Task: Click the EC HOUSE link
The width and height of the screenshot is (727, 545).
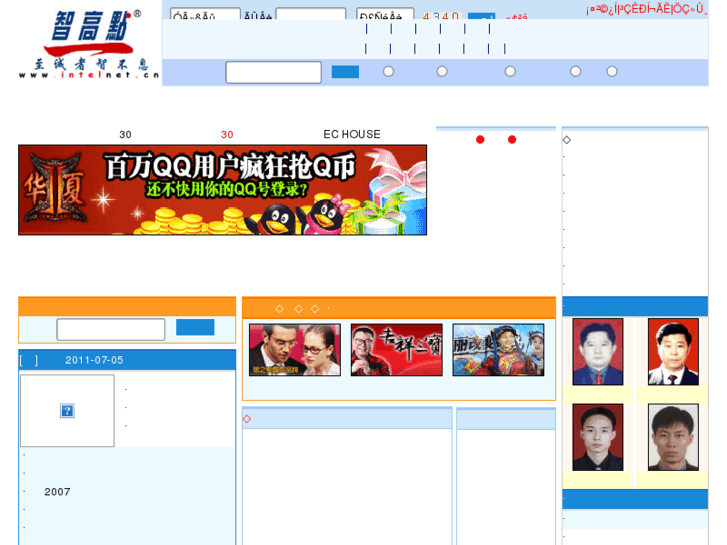Action: [352, 135]
